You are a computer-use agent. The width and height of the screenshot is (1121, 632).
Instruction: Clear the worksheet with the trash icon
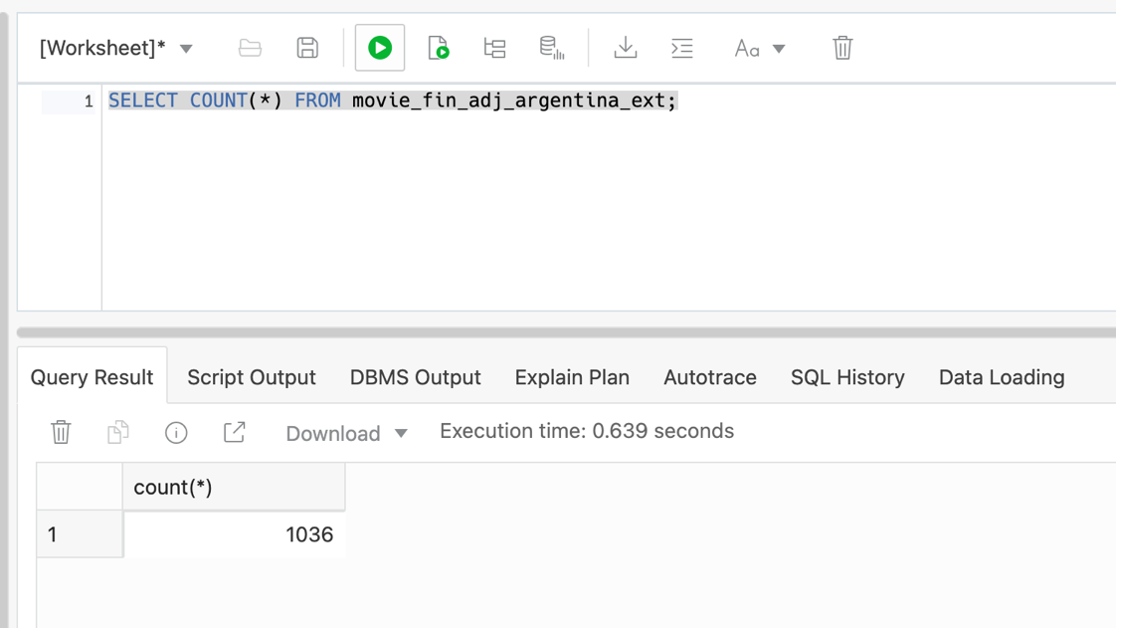click(842, 48)
